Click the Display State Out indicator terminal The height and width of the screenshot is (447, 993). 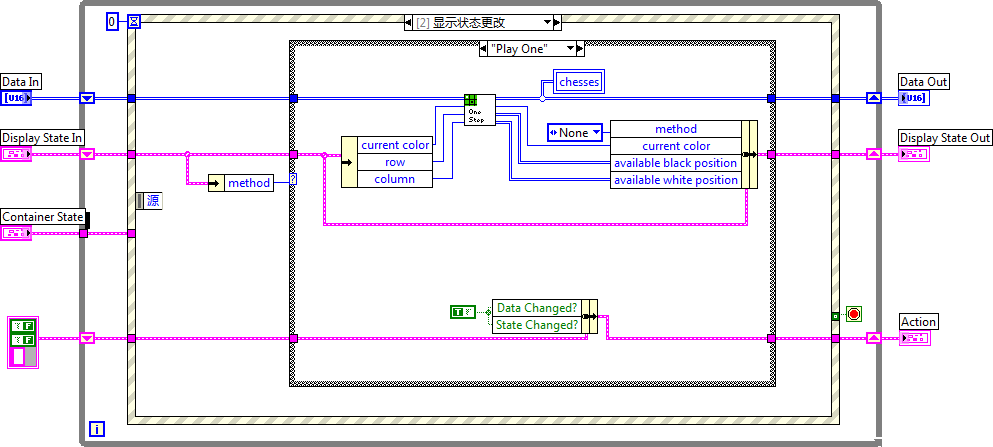coord(915,154)
